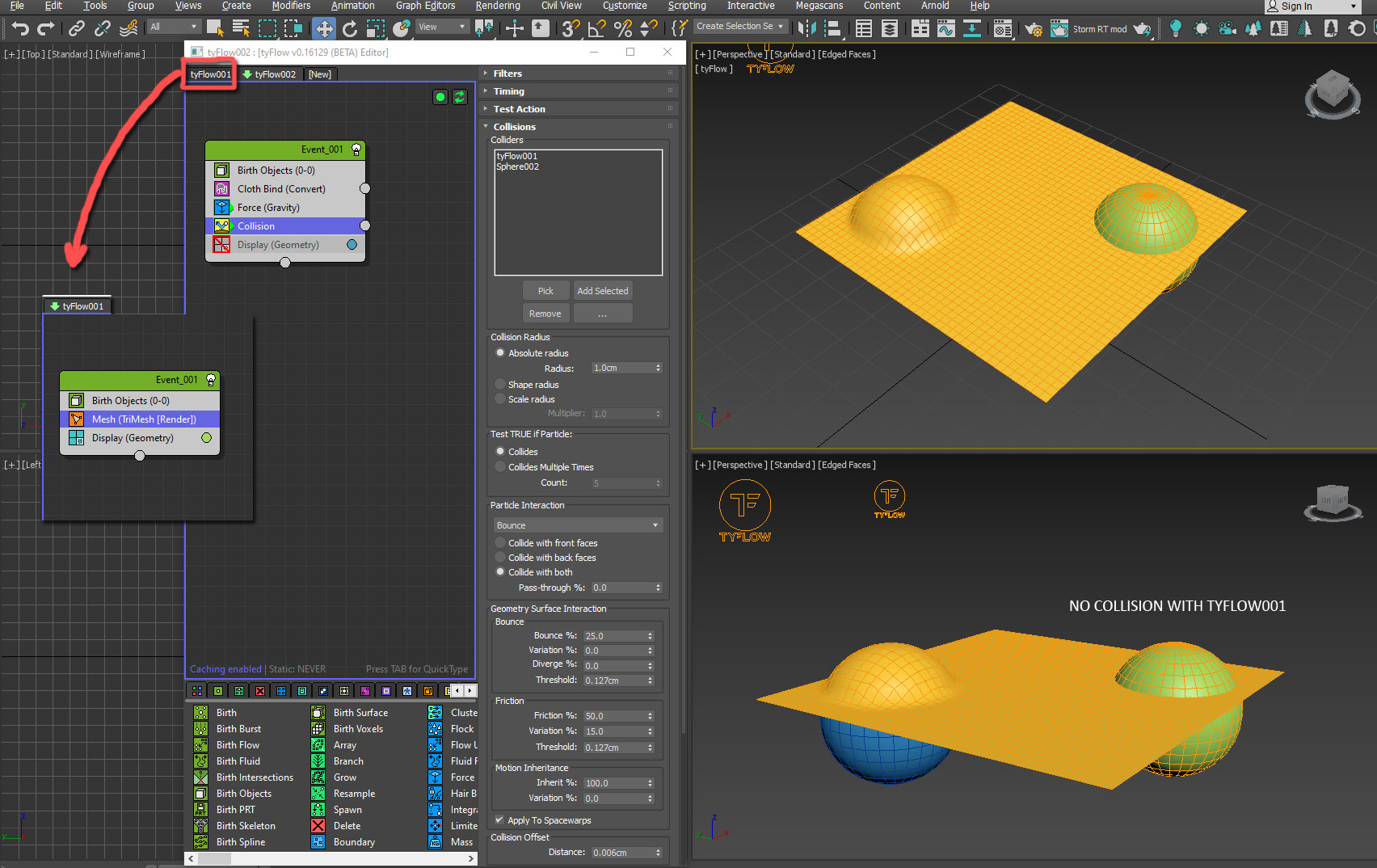Click the operator depot scroll-right arrow button
Image resolution: width=1377 pixels, height=868 pixels.
(470, 691)
